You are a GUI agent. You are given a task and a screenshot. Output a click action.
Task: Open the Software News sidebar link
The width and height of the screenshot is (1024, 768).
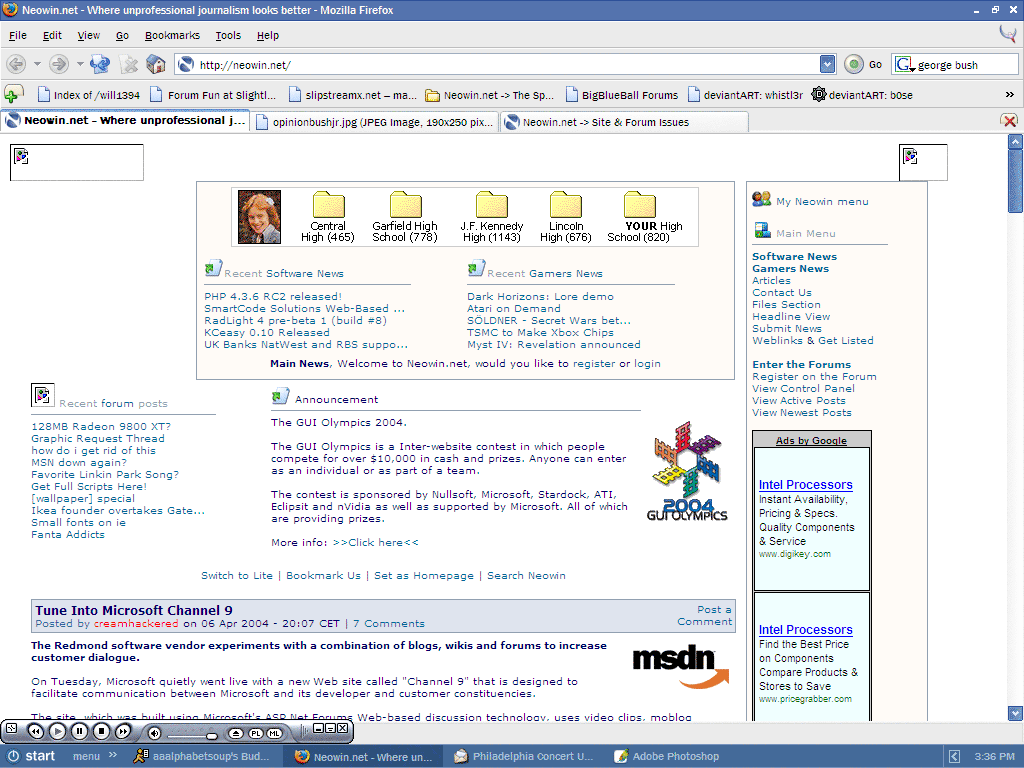794,257
